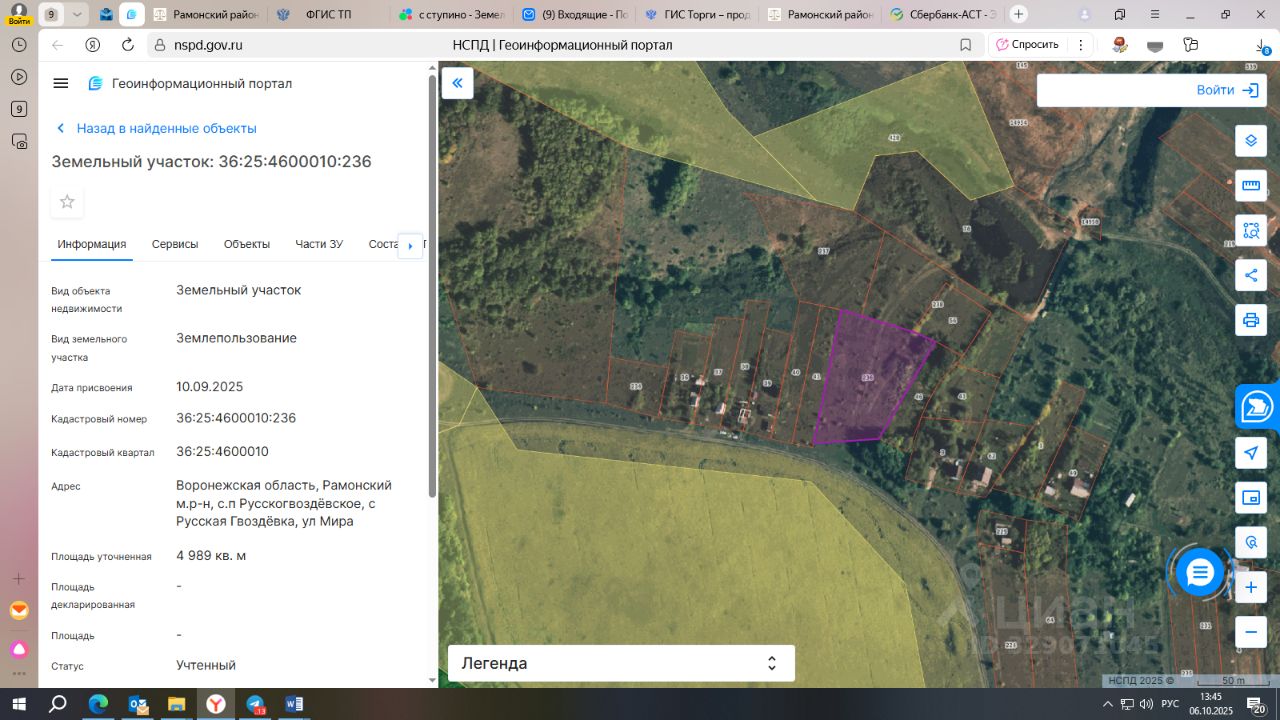
Task: Open the map layers tool
Action: pyautogui.click(x=1251, y=140)
